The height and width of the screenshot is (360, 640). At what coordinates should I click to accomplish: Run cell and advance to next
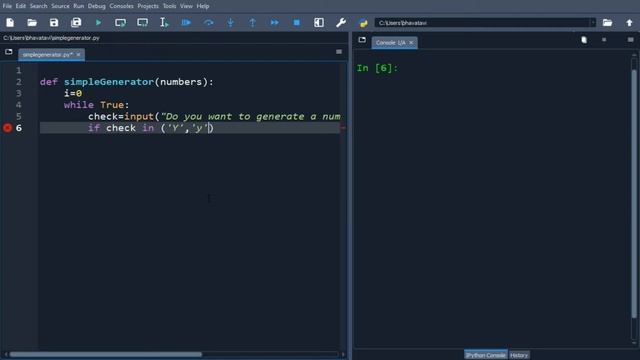tap(142, 22)
